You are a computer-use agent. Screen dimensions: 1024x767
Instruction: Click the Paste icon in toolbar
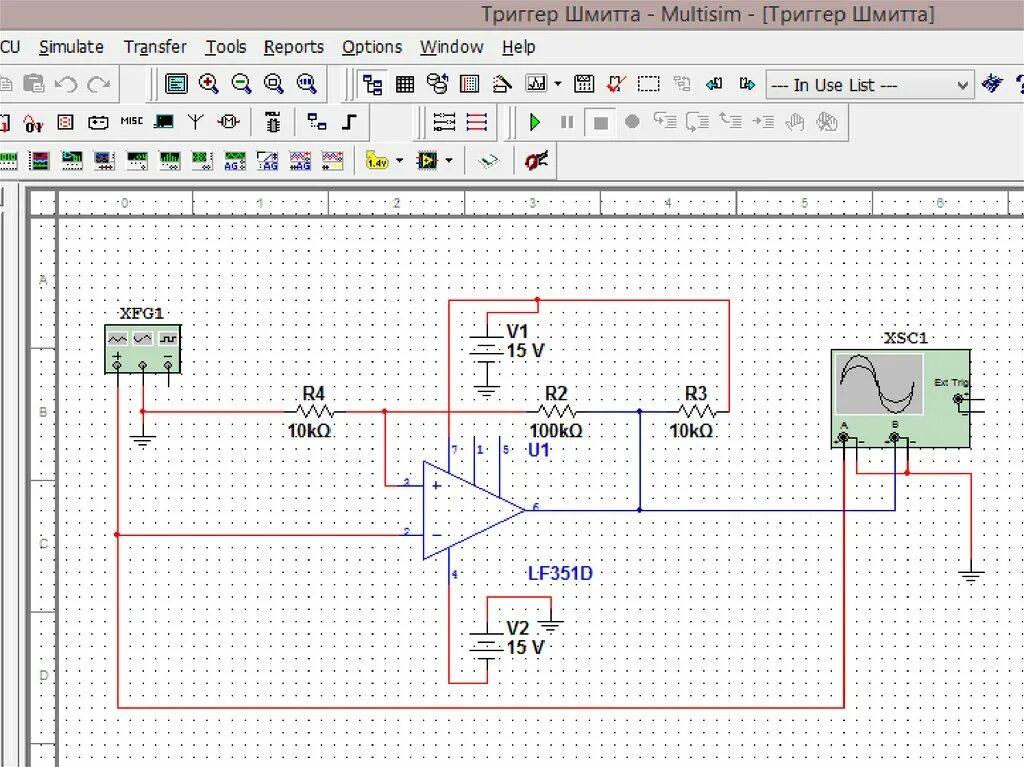point(34,84)
